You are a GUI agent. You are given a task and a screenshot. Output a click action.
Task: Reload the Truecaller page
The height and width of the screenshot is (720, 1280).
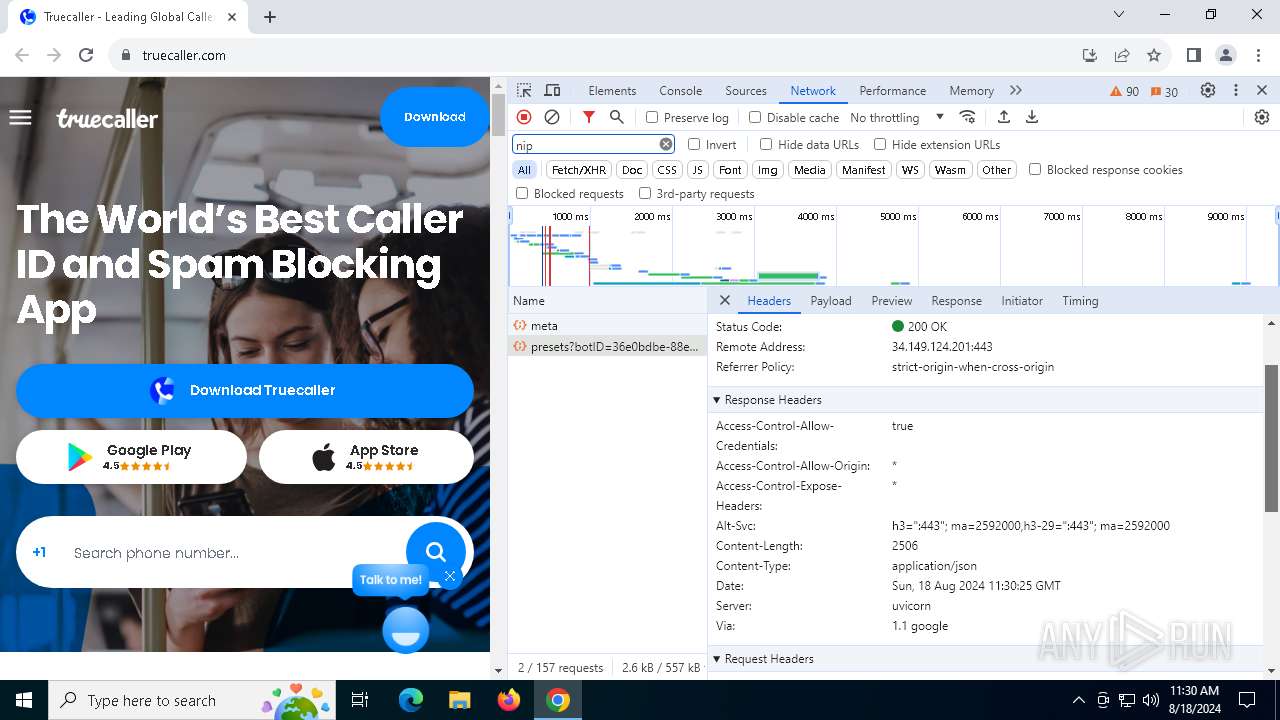(x=86, y=55)
